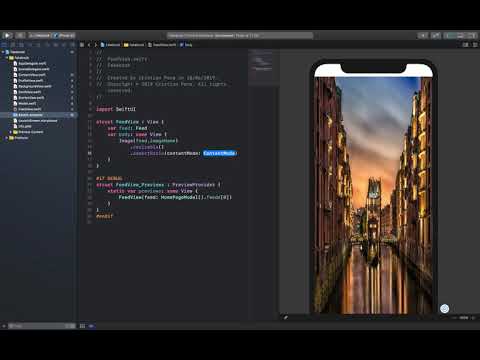The image size is (480, 360).
Task: Click the group folder in the jump bar
Action: tap(134, 45)
